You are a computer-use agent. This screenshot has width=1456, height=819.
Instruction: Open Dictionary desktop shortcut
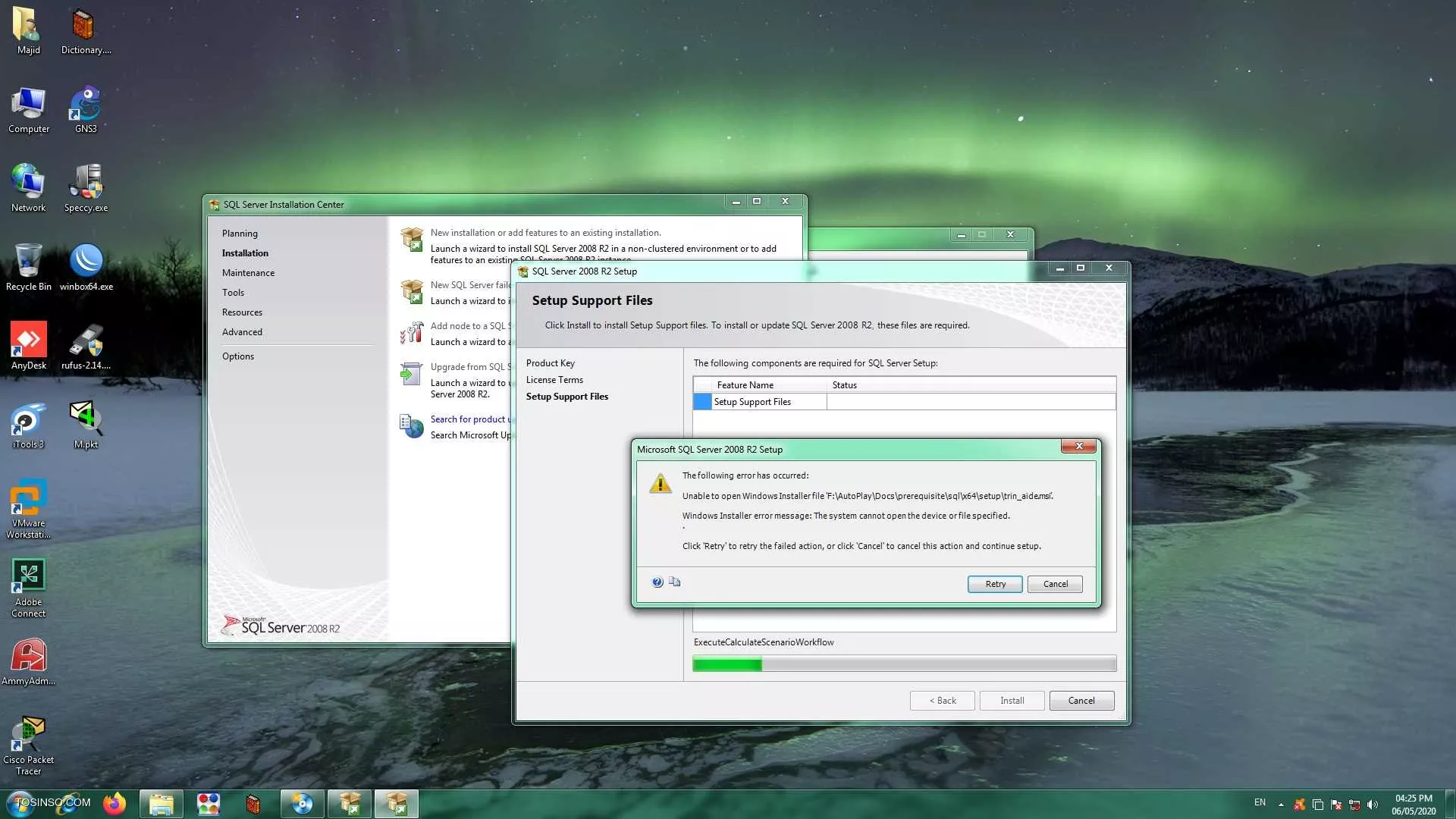click(x=86, y=30)
